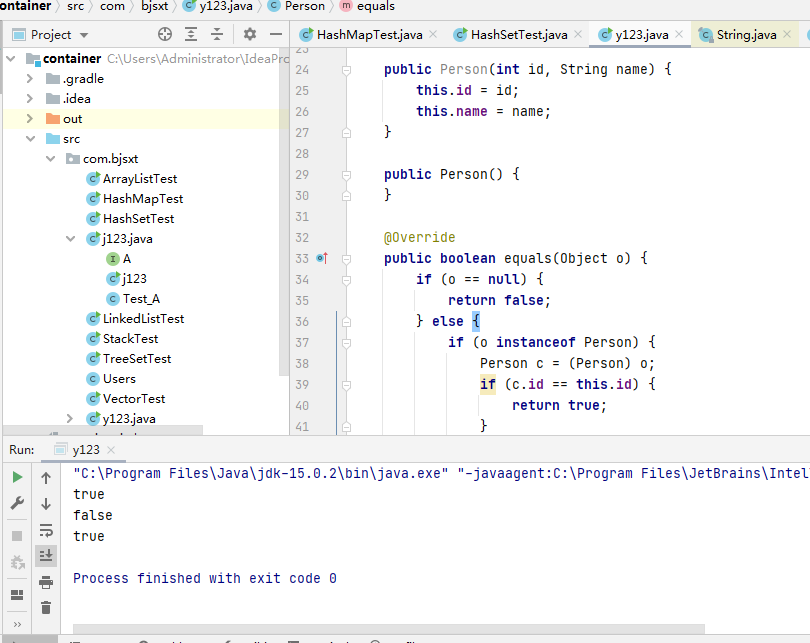The image size is (810, 643).
Task: Click the Locate/Select Opened File target icon
Action: (165, 35)
